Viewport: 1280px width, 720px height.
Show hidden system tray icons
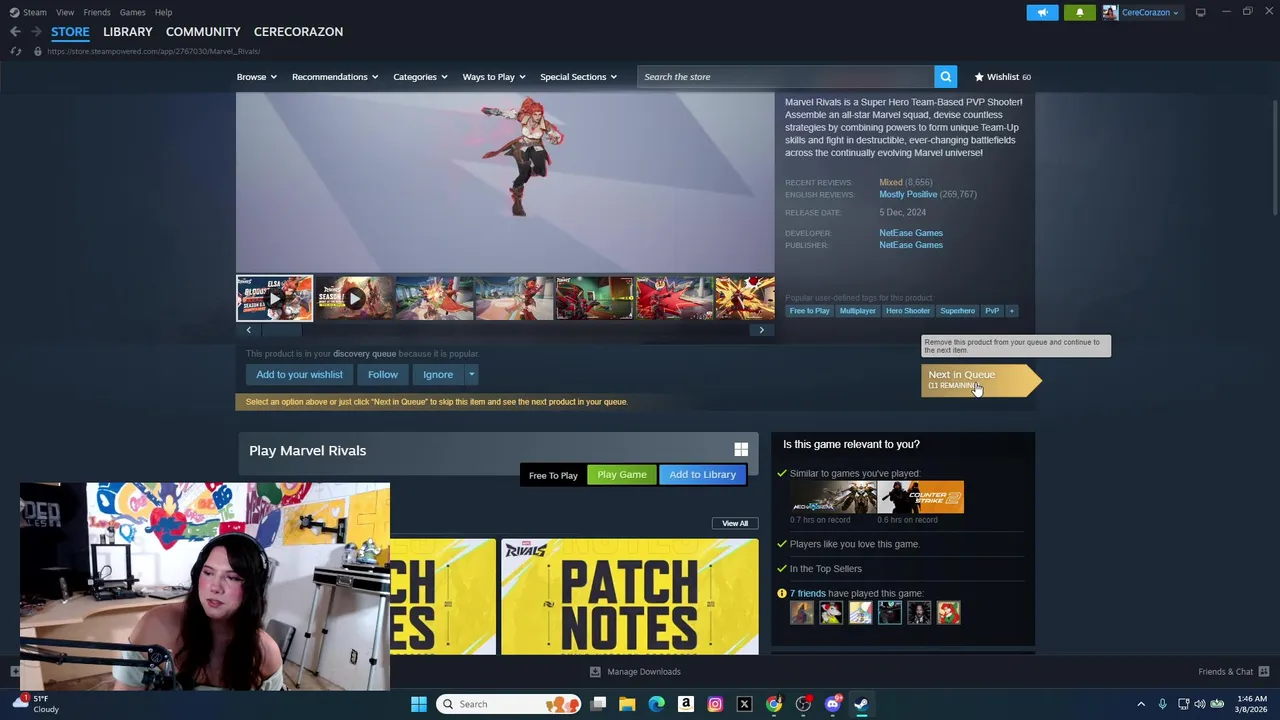[1141, 704]
